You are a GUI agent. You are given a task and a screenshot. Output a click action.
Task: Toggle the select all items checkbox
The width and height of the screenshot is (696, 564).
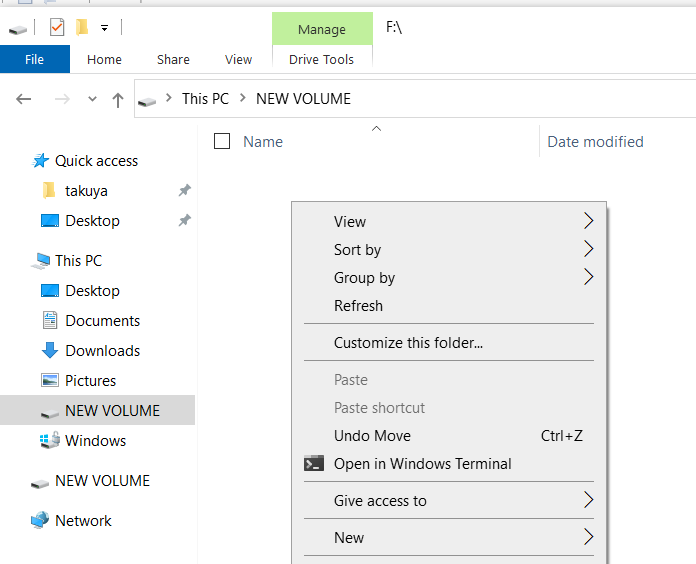[x=222, y=141]
